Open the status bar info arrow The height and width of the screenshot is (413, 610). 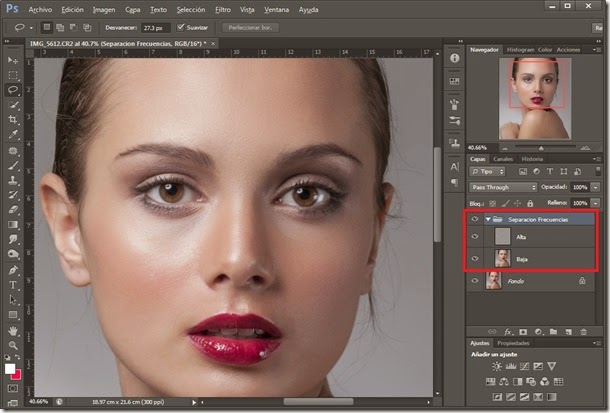tap(194, 402)
